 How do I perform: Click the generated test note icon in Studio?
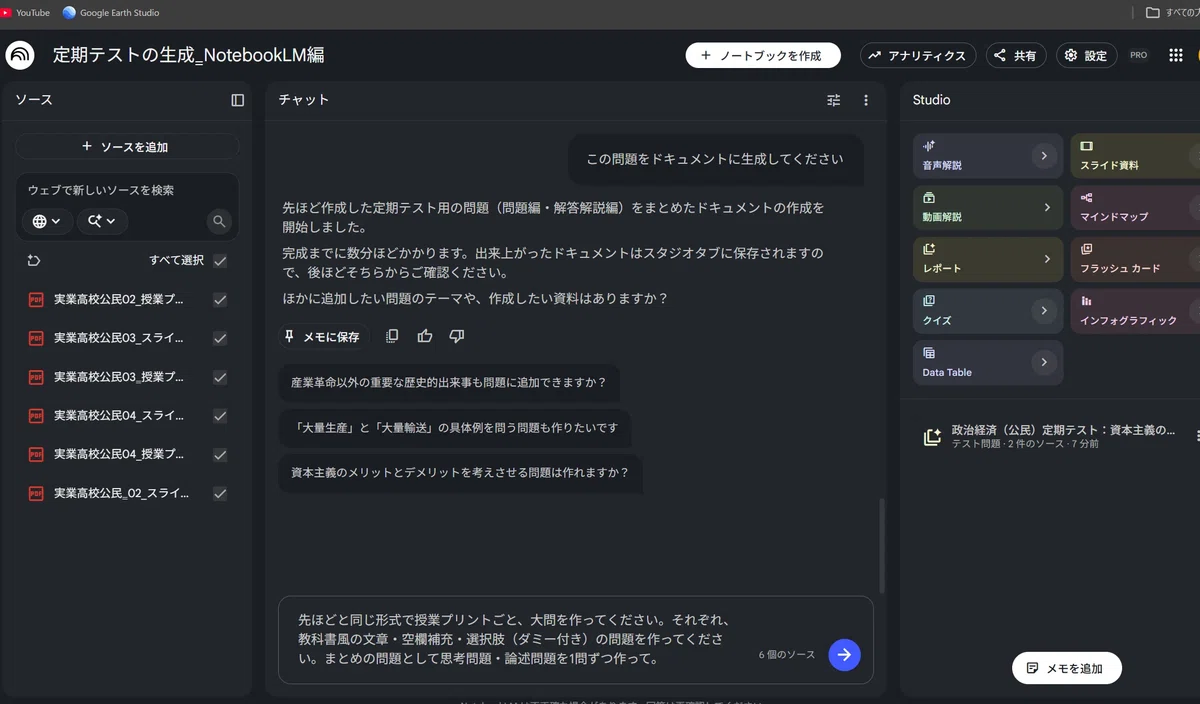(932, 436)
